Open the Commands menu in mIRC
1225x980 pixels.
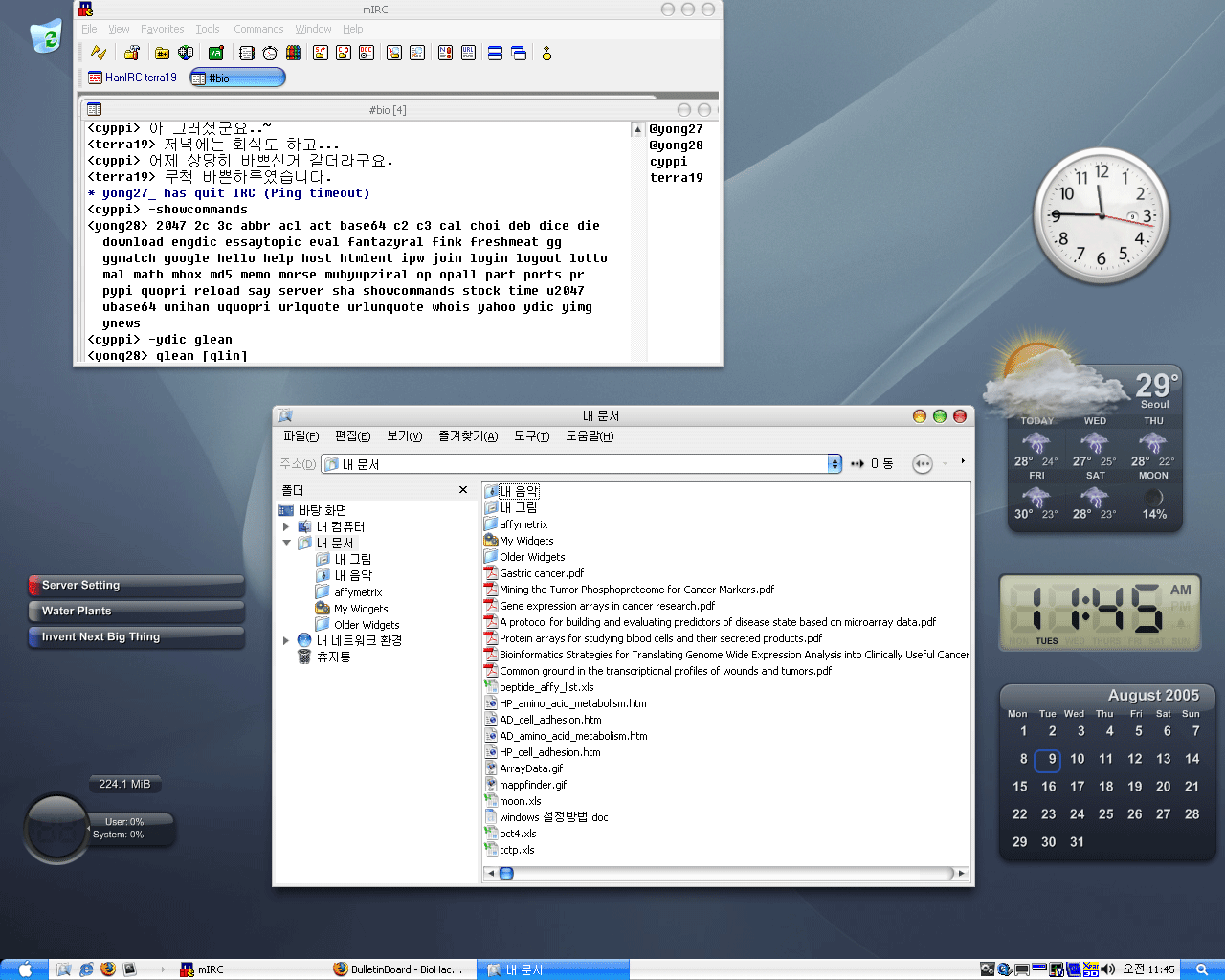258,29
